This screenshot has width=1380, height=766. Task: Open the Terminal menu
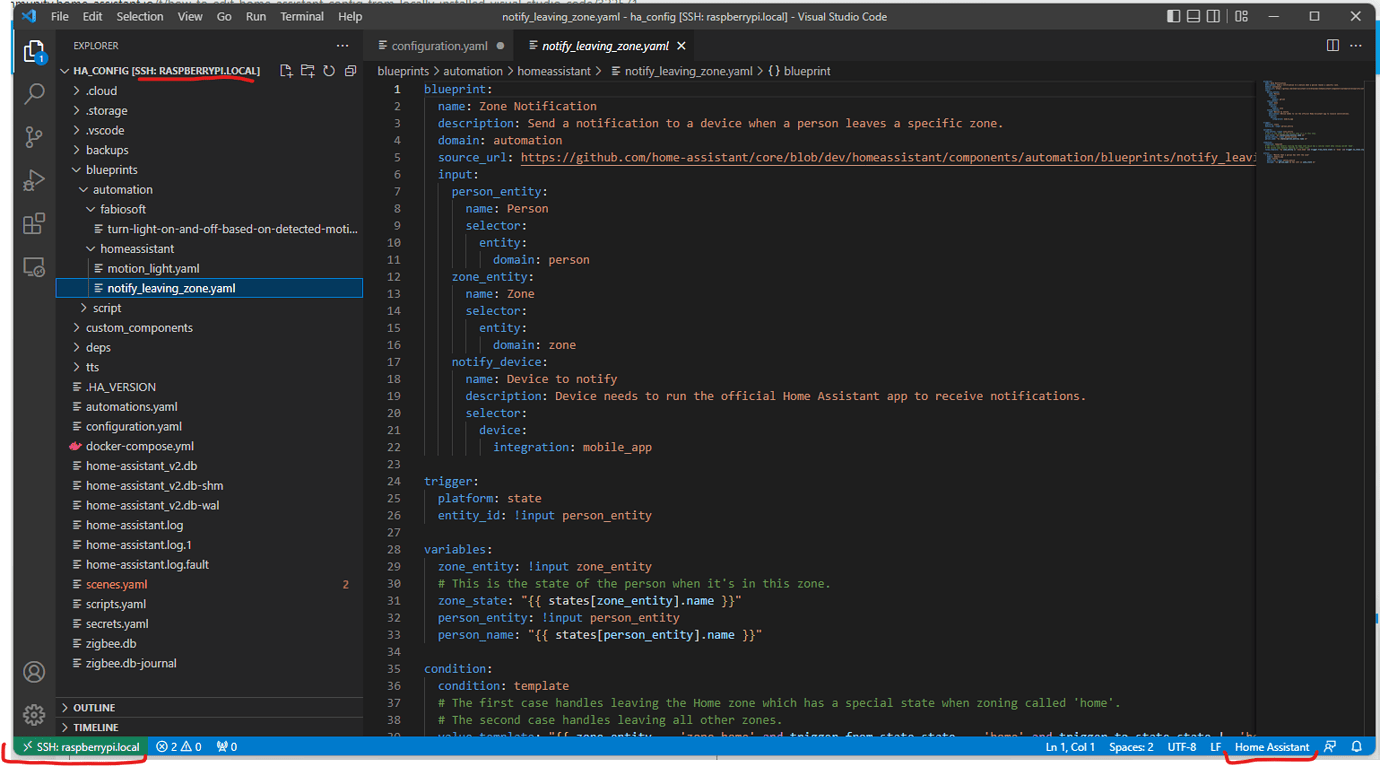click(302, 16)
